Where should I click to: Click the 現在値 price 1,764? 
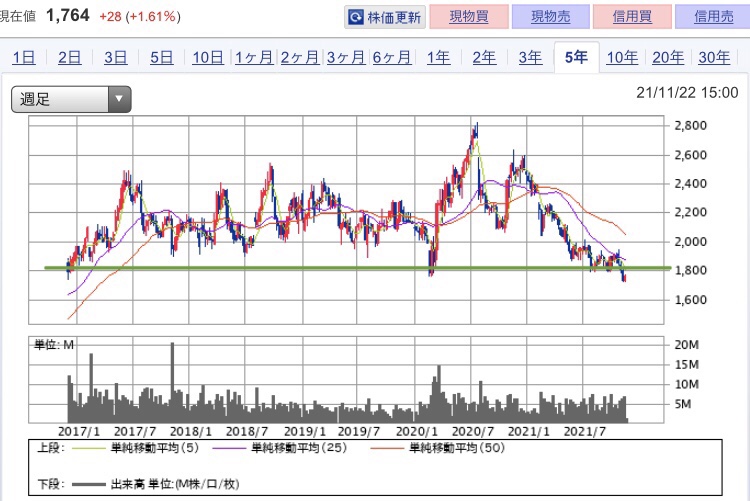click(x=67, y=15)
